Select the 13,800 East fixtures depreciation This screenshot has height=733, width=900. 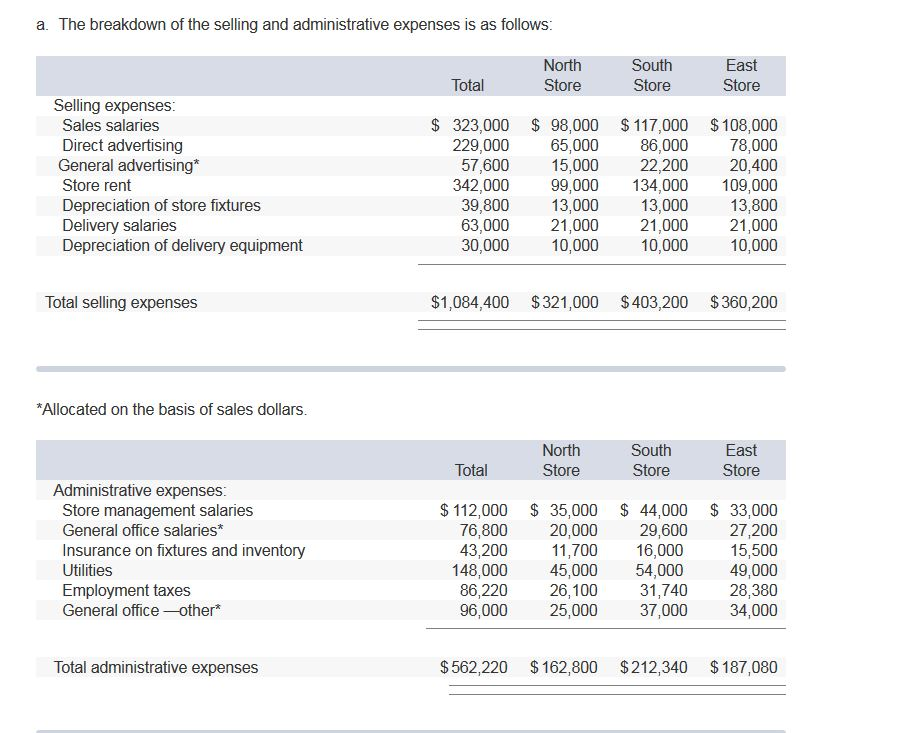(754, 205)
